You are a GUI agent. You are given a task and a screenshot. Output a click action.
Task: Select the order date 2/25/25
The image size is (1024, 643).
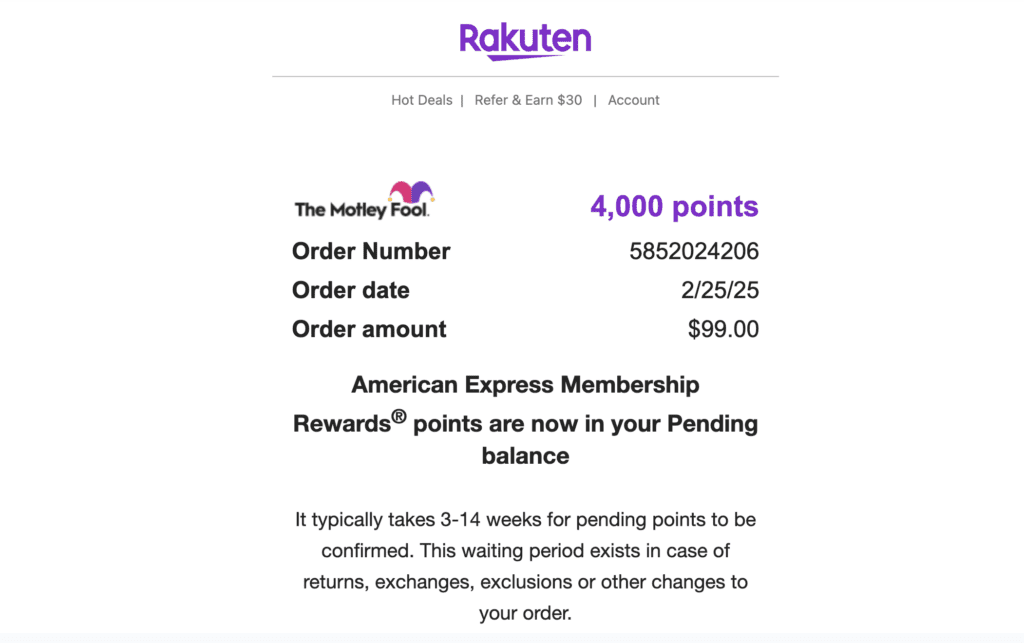click(718, 290)
